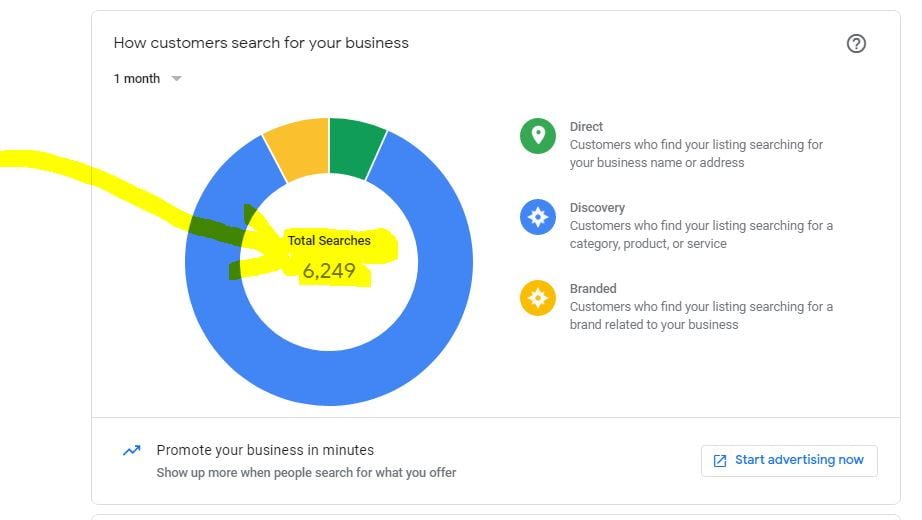The width and height of the screenshot is (922, 520).
Task: Click the blue Discovery compass icon
Action: coord(538,217)
